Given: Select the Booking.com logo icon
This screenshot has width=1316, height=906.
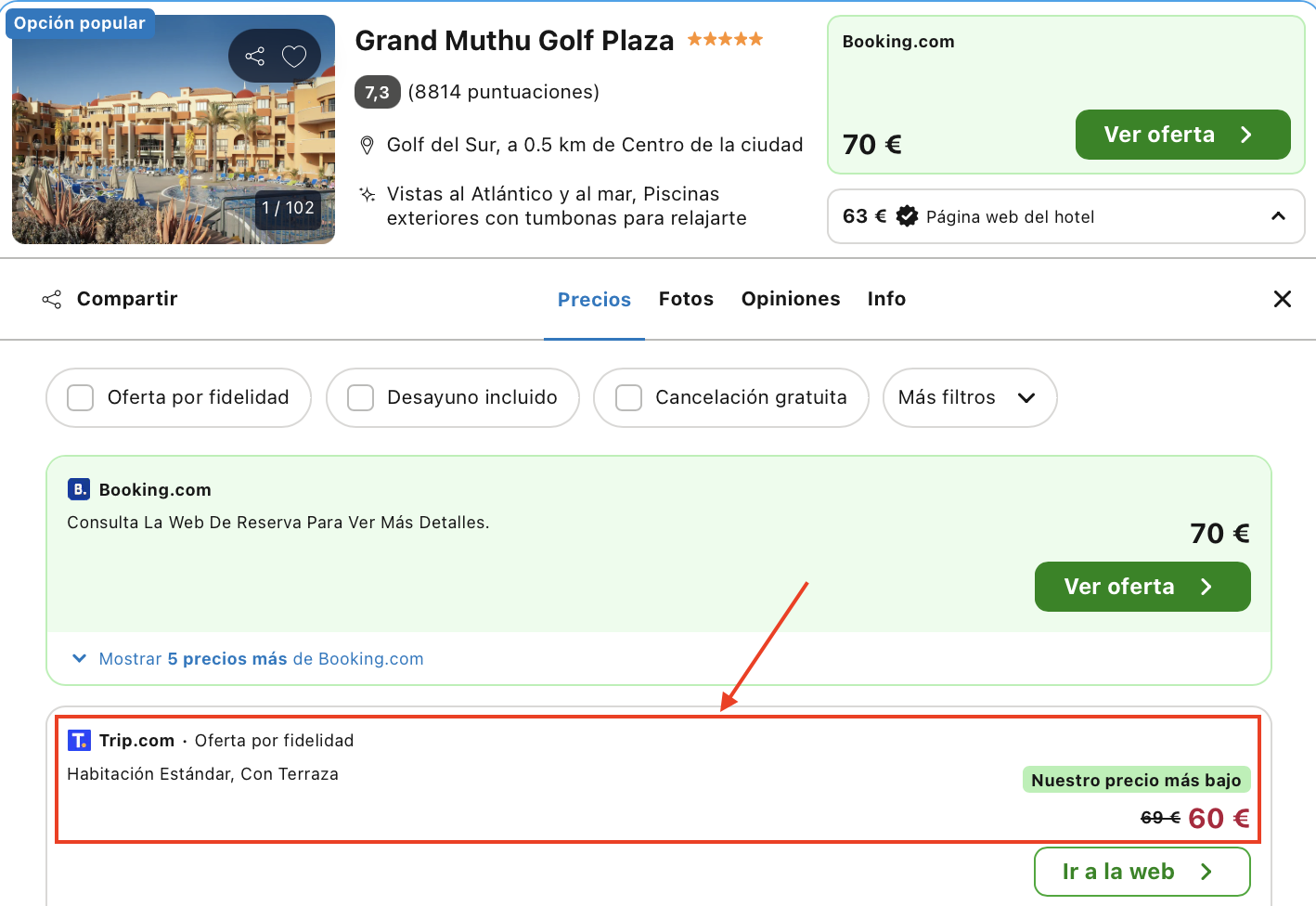Looking at the screenshot, I should click(x=78, y=488).
